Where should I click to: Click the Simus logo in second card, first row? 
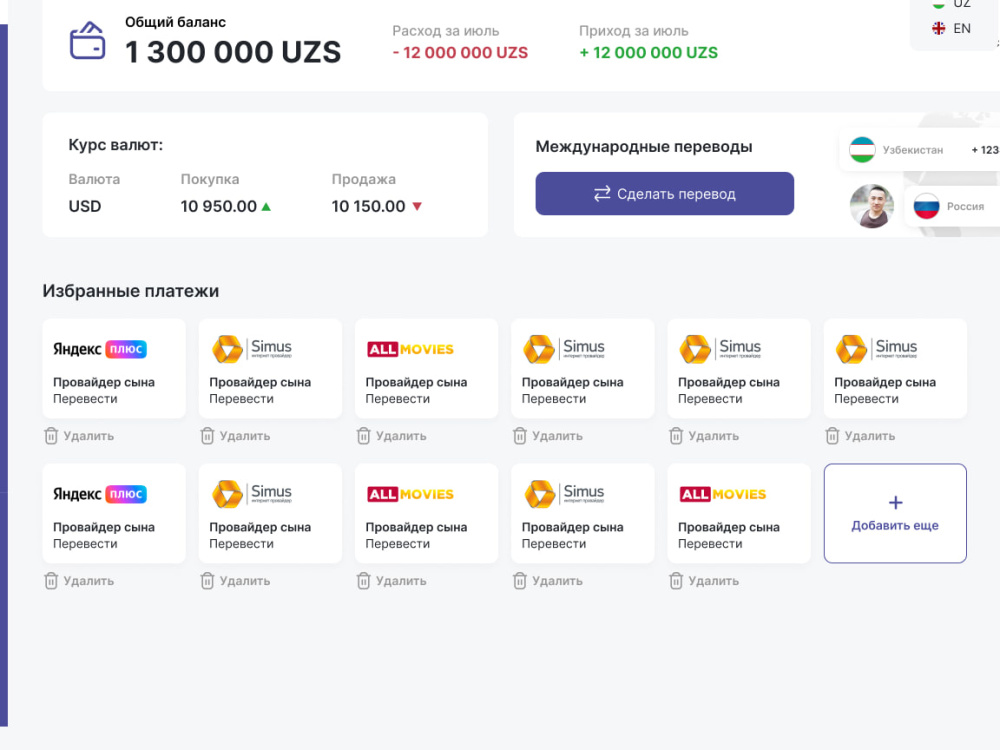[252, 349]
